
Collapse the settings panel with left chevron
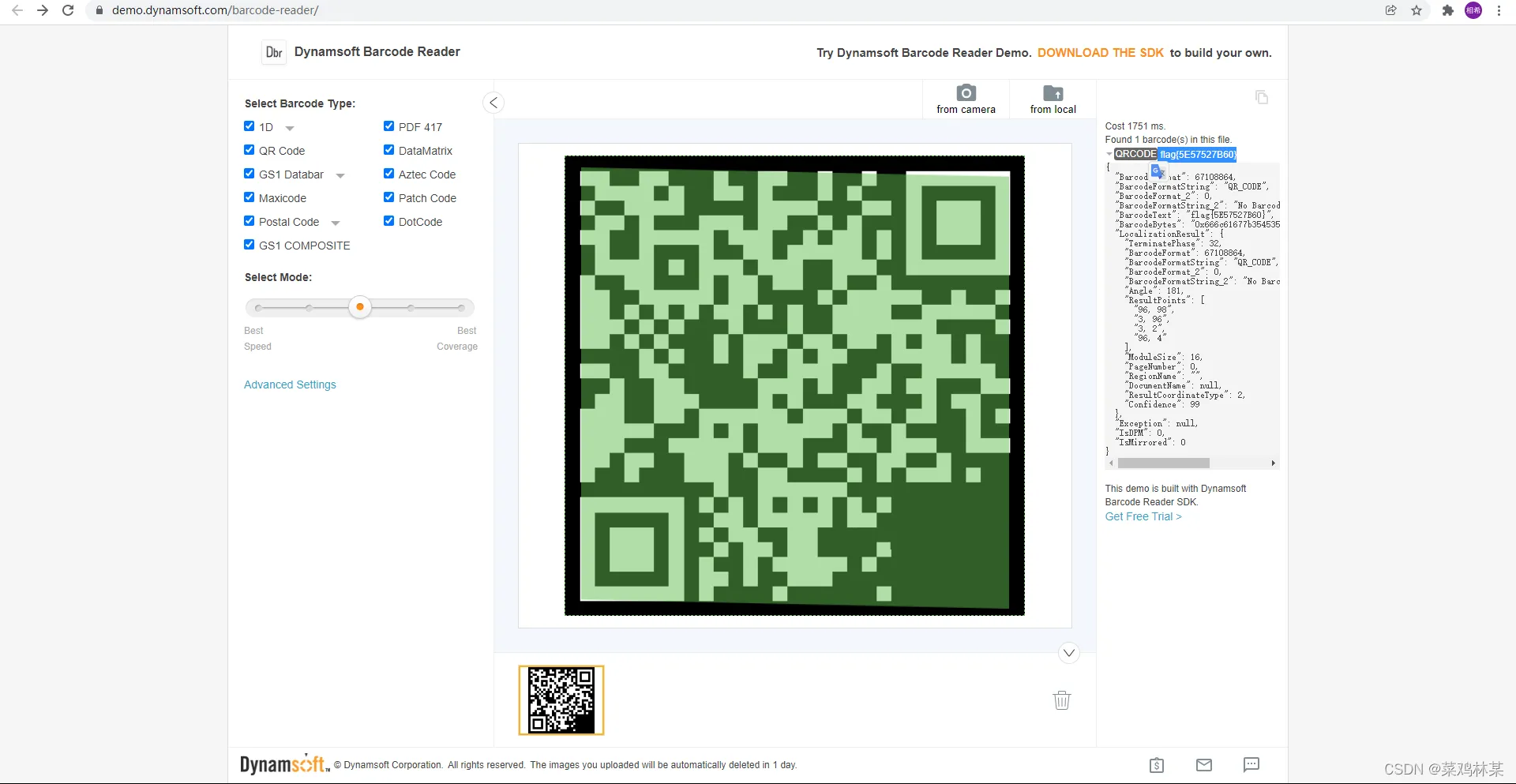[493, 103]
